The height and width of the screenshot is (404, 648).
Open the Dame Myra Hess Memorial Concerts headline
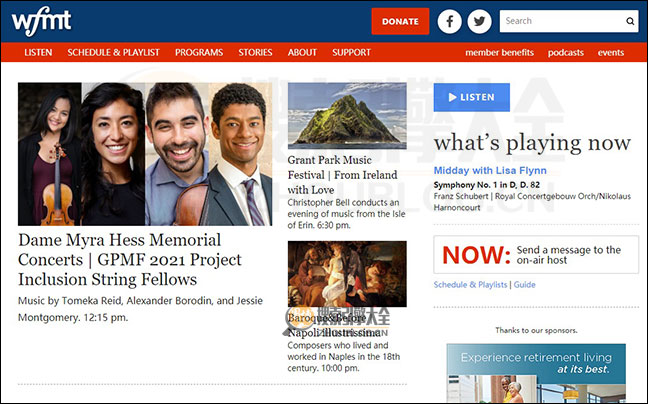[x=130, y=259]
